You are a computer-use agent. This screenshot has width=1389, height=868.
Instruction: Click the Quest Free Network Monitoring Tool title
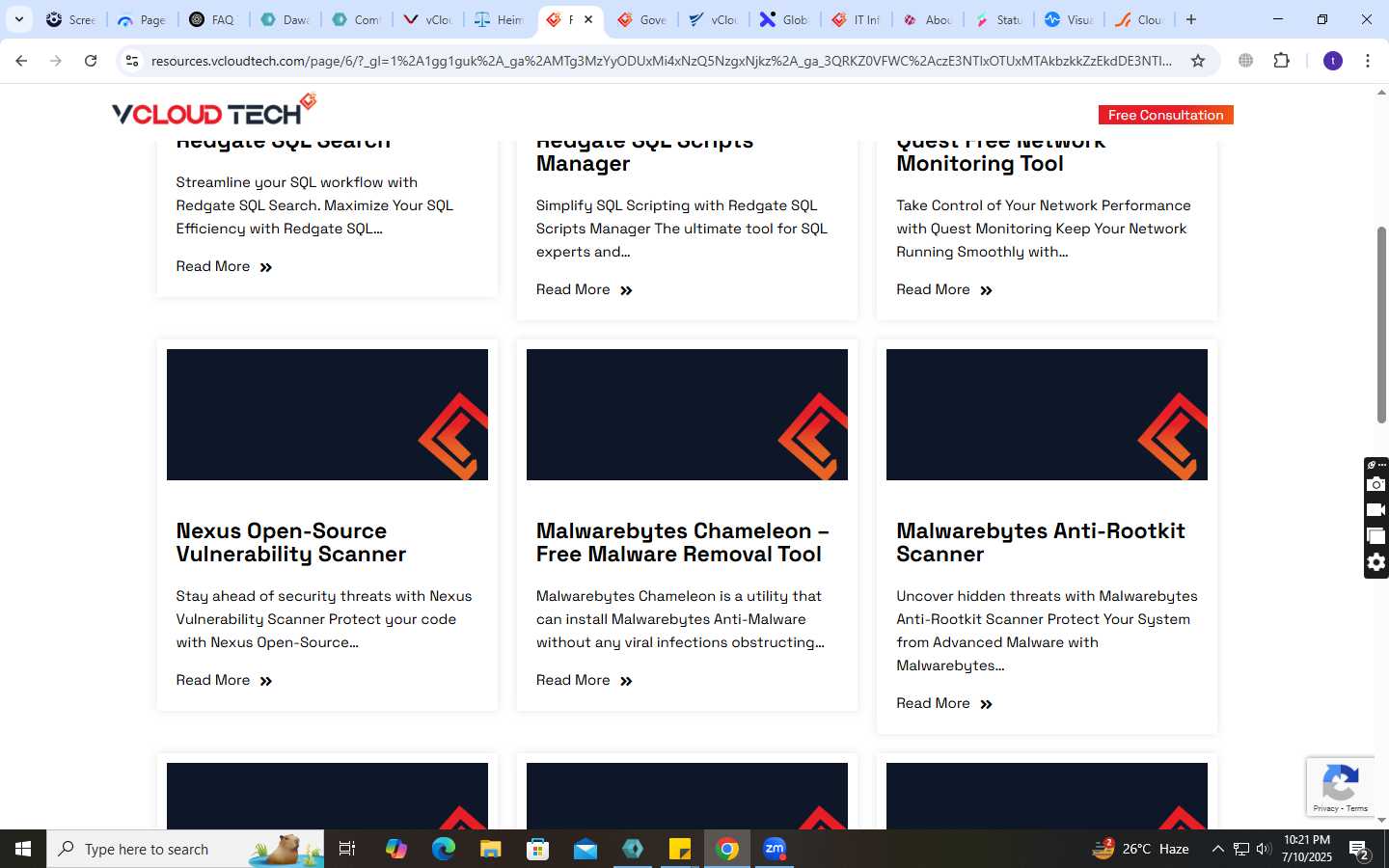click(x=1000, y=154)
